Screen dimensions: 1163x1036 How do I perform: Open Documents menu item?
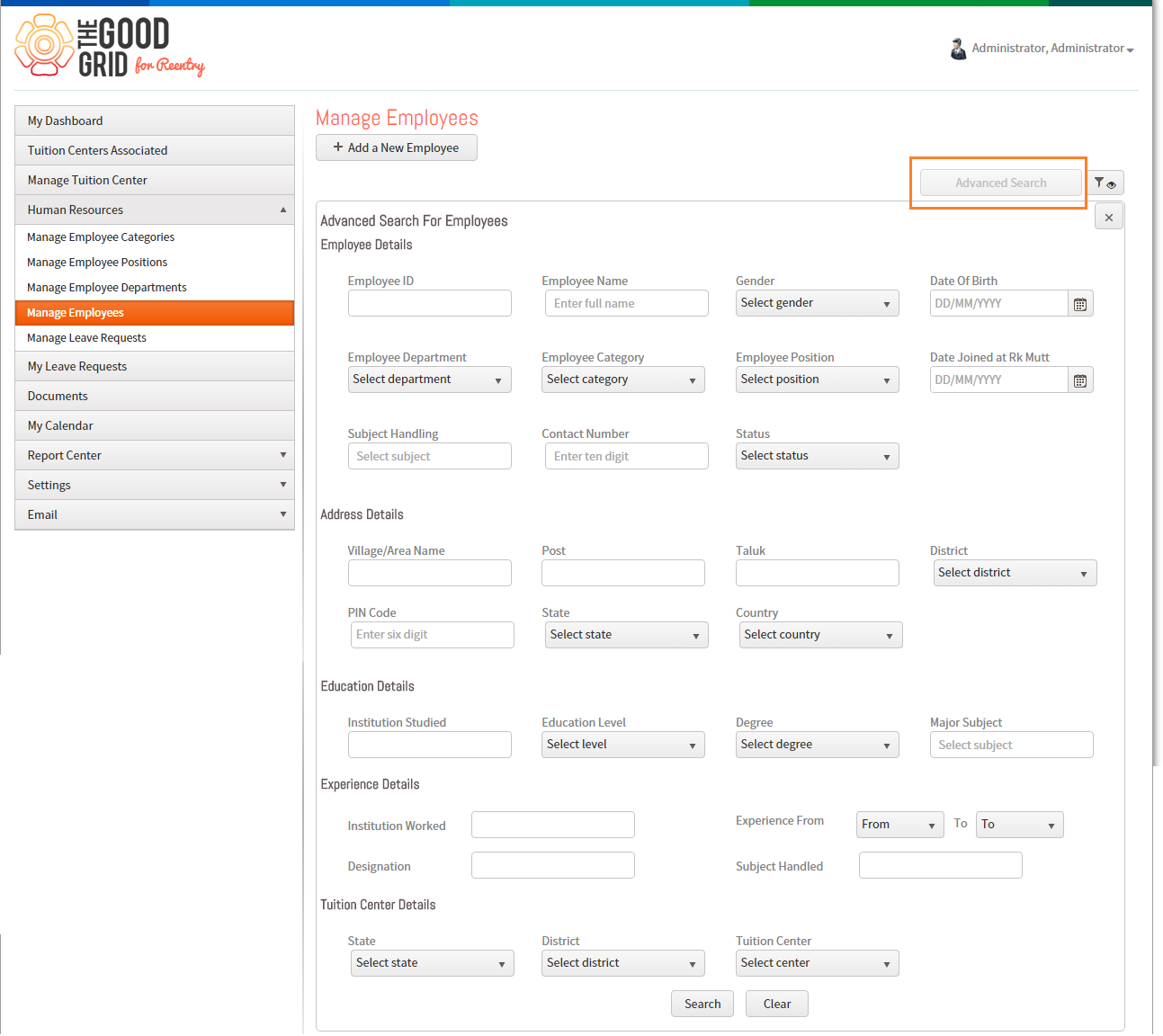[155, 396]
